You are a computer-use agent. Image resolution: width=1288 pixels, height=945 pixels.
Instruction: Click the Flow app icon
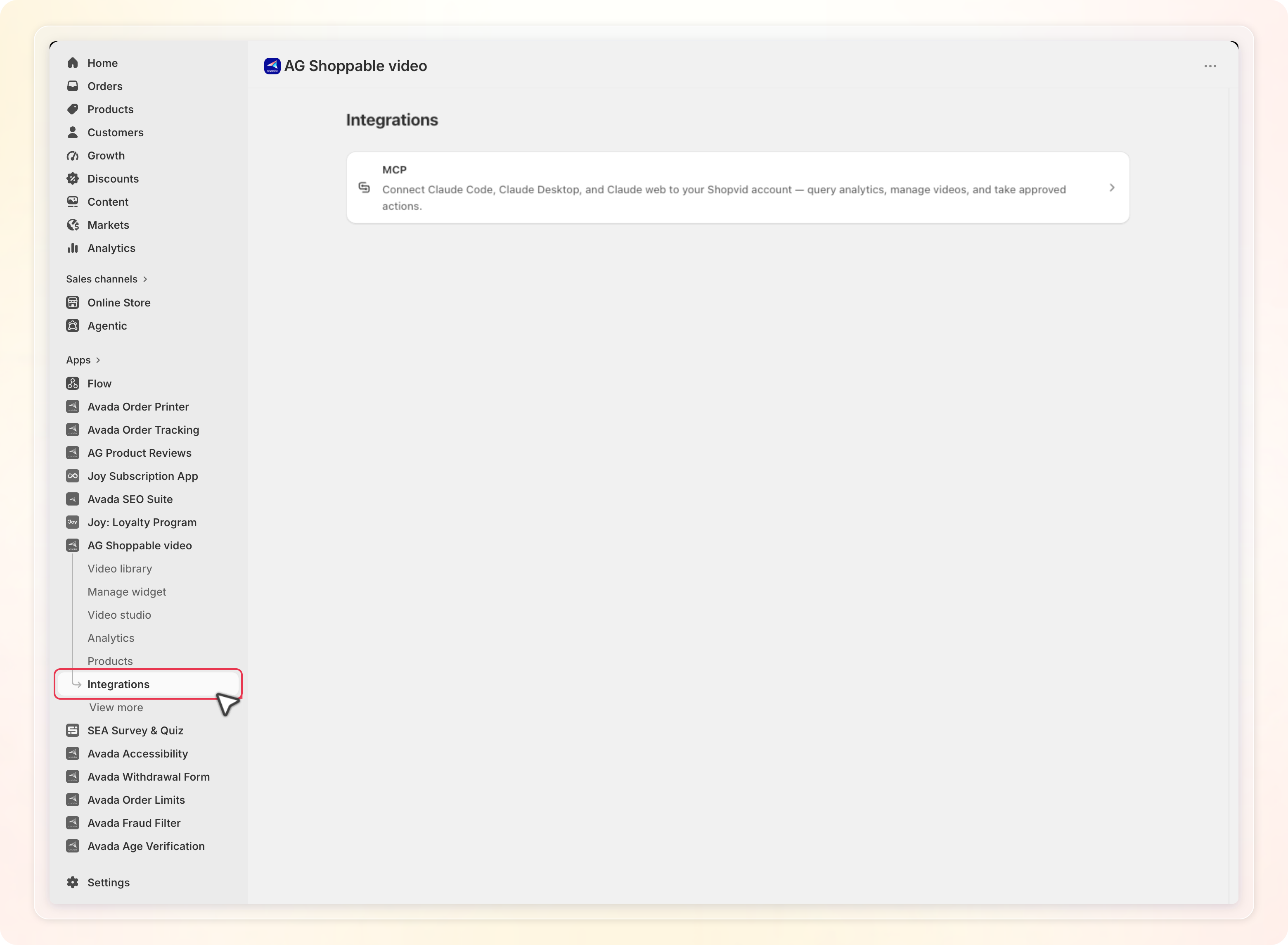click(x=73, y=383)
